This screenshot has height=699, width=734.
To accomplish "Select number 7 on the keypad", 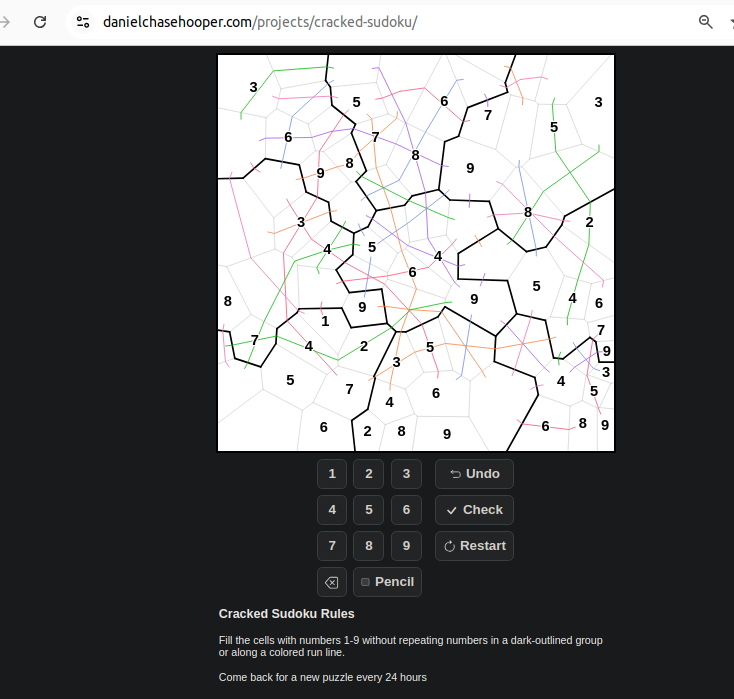I will [x=332, y=546].
